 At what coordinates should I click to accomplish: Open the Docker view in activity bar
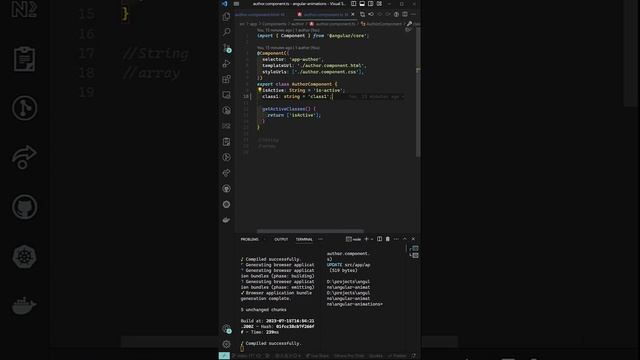click(227, 220)
